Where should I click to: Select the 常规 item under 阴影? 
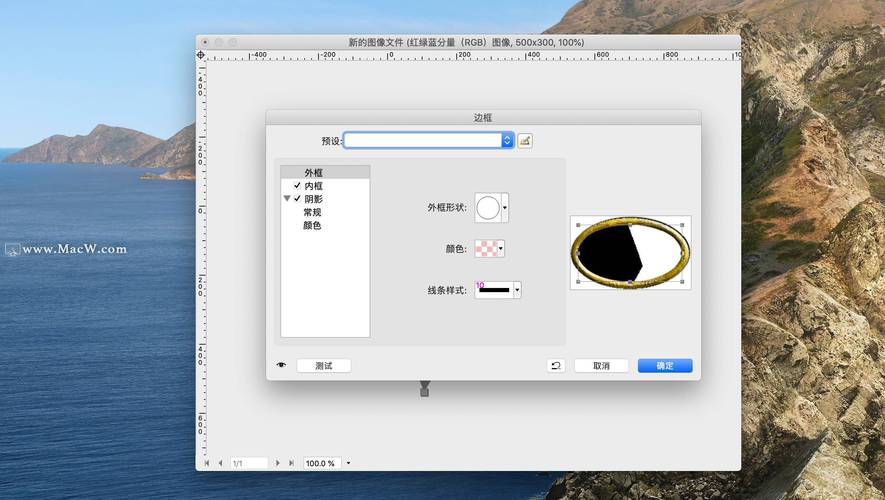click(x=312, y=212)
